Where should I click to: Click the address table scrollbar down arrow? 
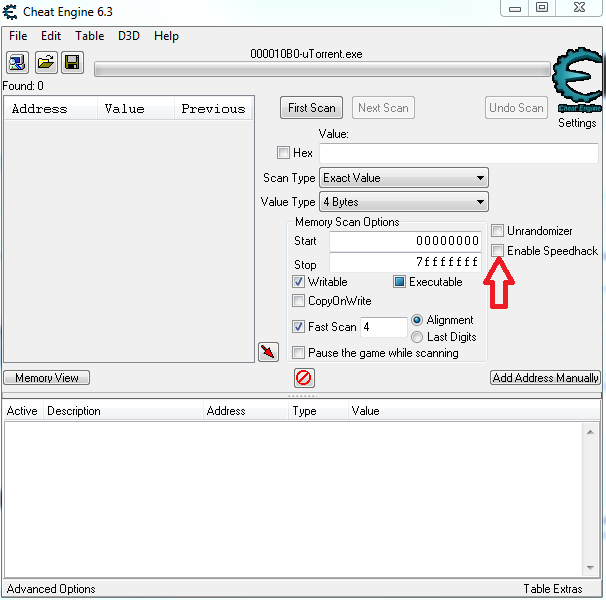(590, 567)
